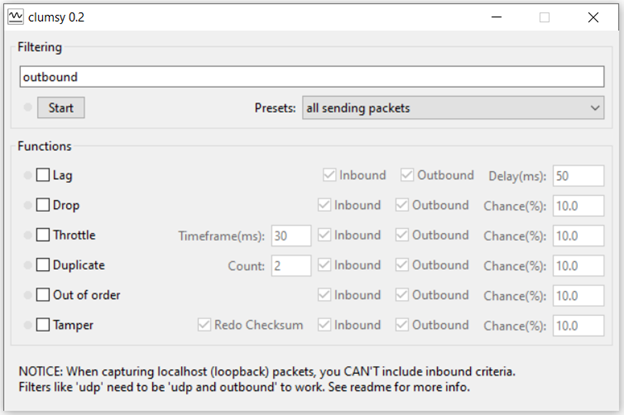Viewport: 624px width, 415px height.
Task: Enable the Lag checkbox
Action: point(43,175)
